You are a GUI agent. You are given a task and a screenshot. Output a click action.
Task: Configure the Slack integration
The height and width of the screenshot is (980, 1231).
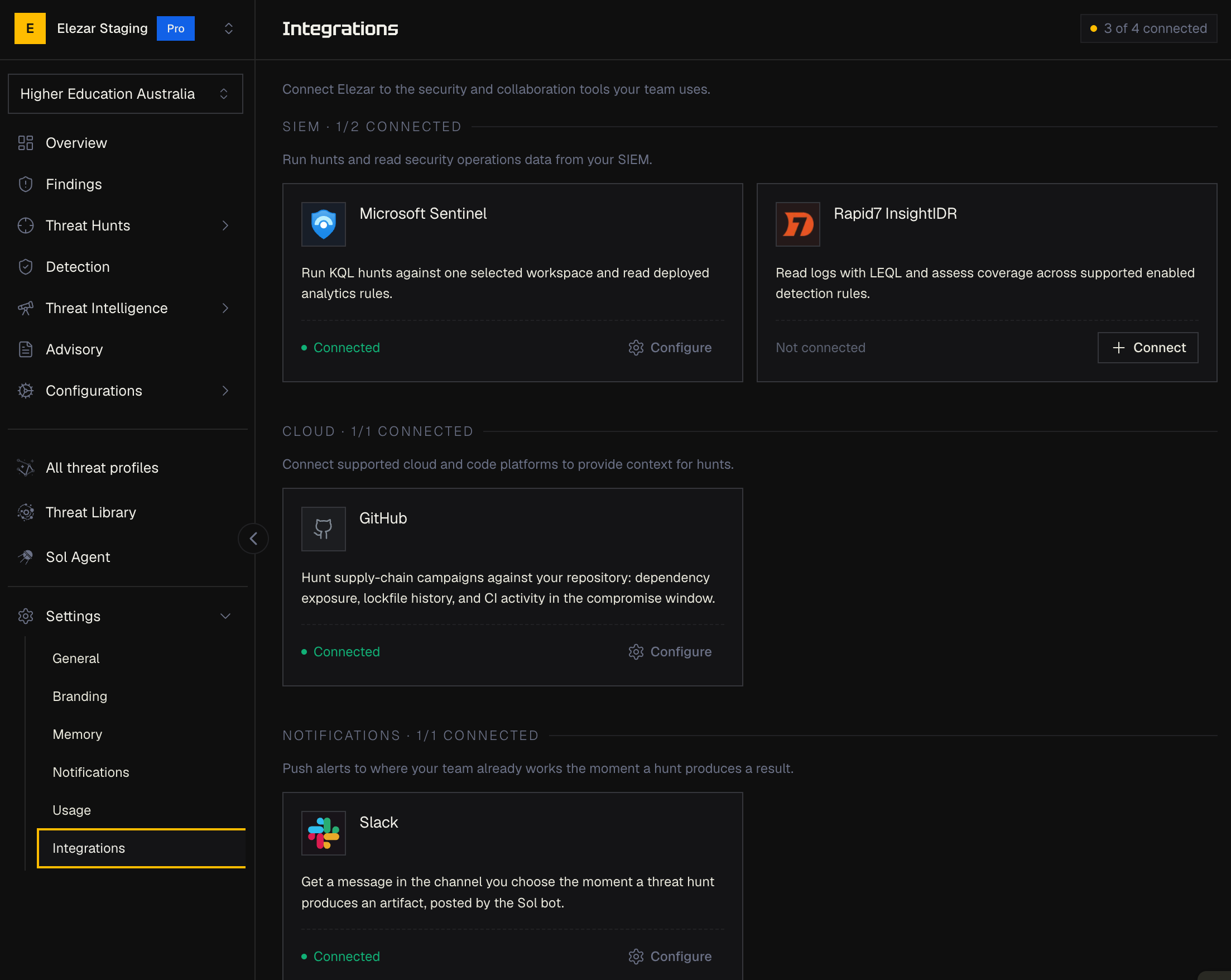pos(669,957)
